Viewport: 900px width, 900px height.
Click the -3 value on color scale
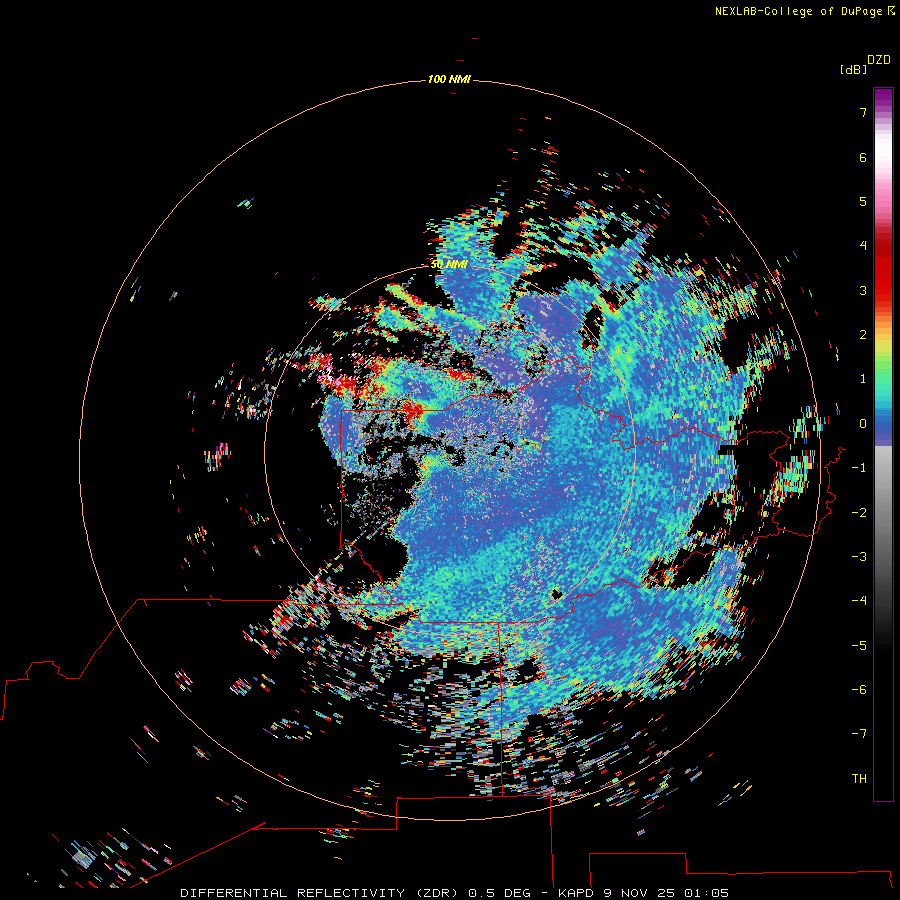pos(859,557)
